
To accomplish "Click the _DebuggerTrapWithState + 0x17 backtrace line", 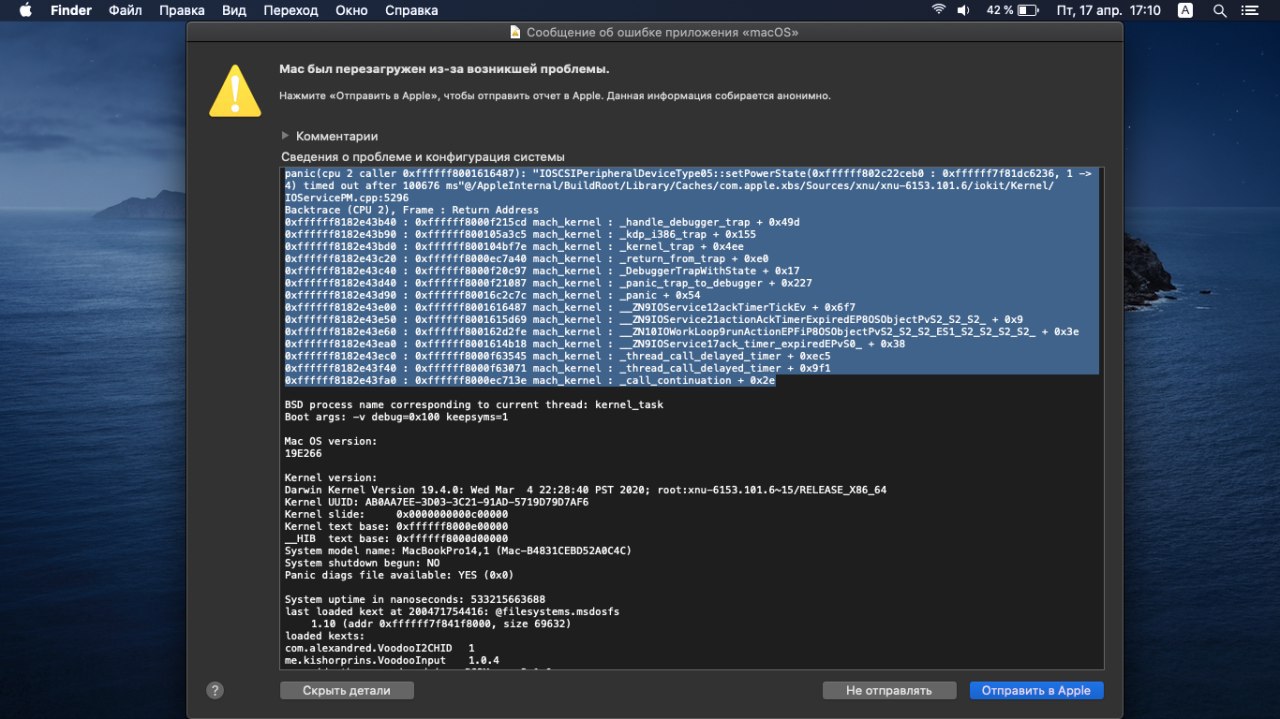I will click(x=542, y=270).
